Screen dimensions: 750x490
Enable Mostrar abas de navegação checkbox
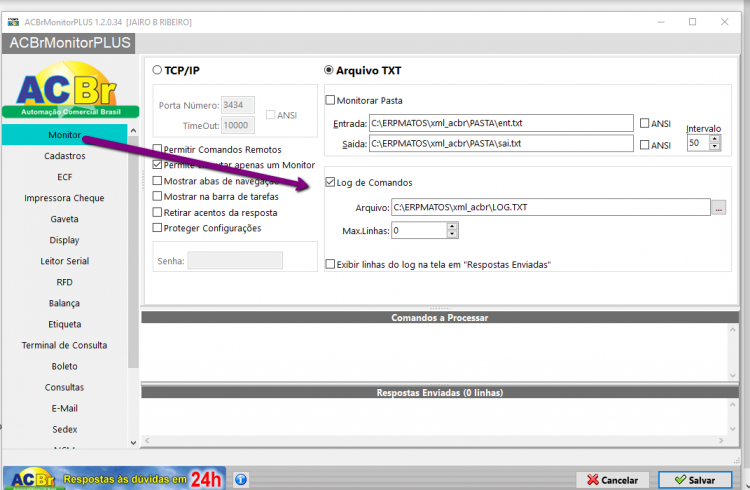click(x=157, y=180)
